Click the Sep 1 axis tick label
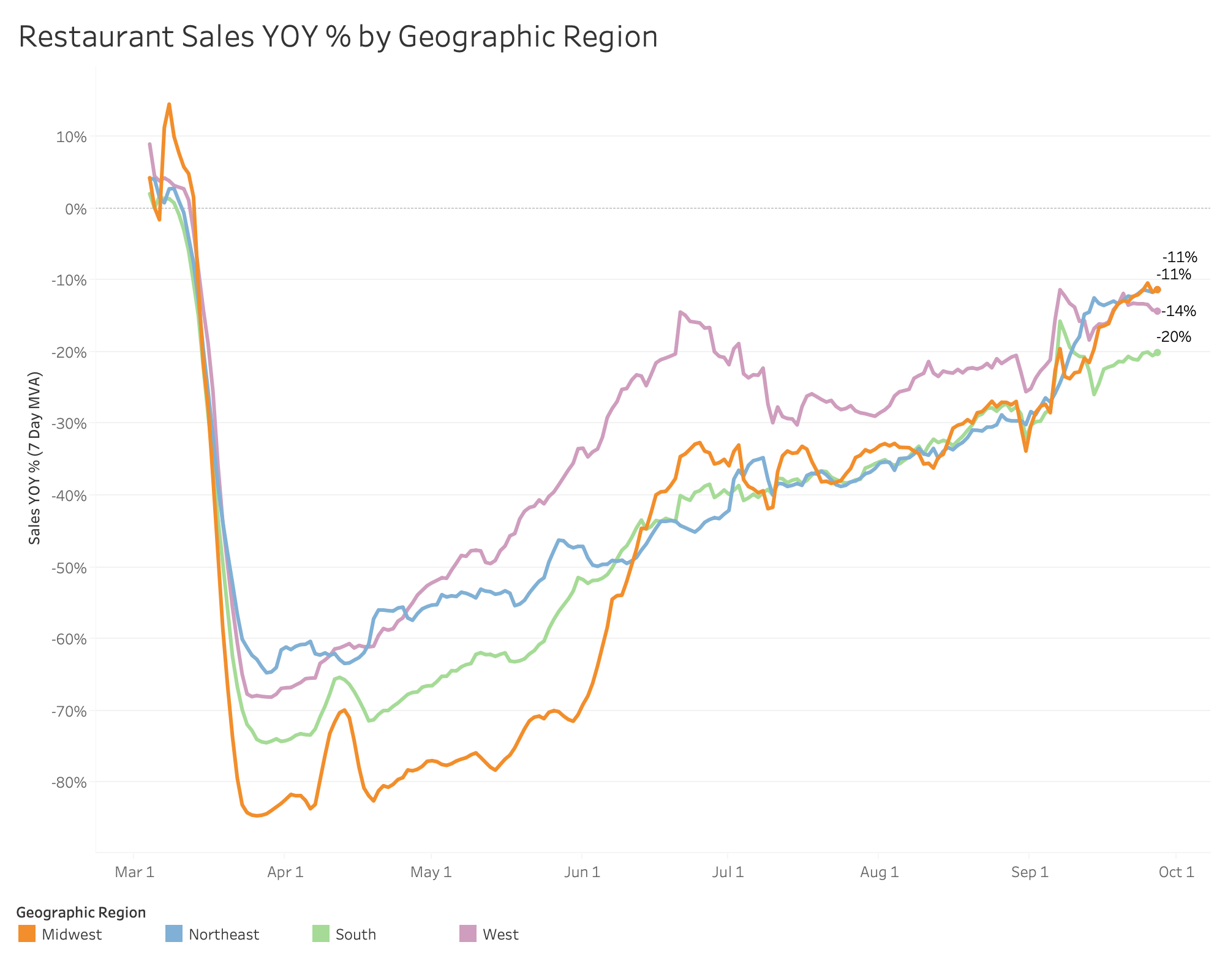Viewport: 1225px width, 980px height. 1030,872
